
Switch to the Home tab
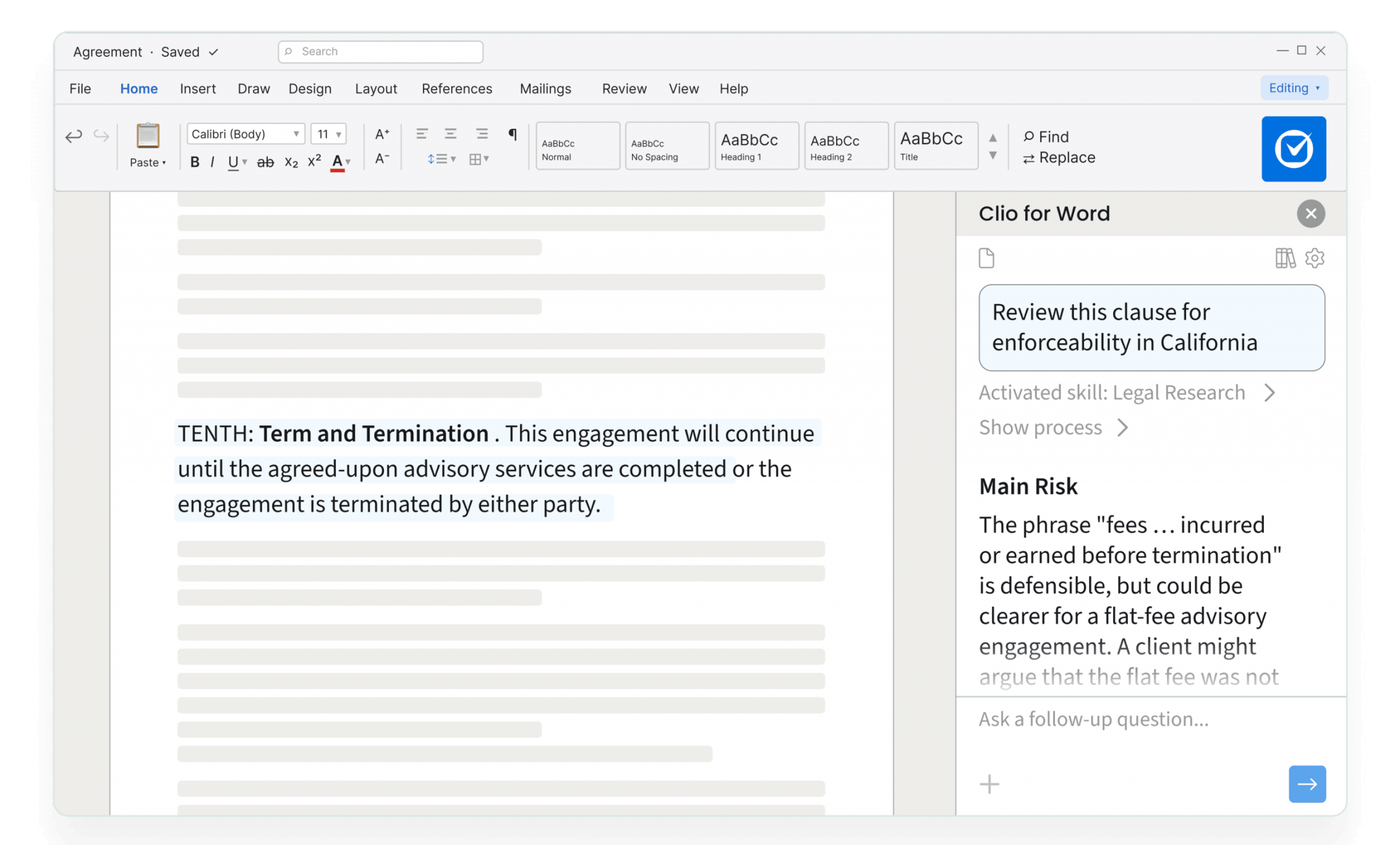139,89
